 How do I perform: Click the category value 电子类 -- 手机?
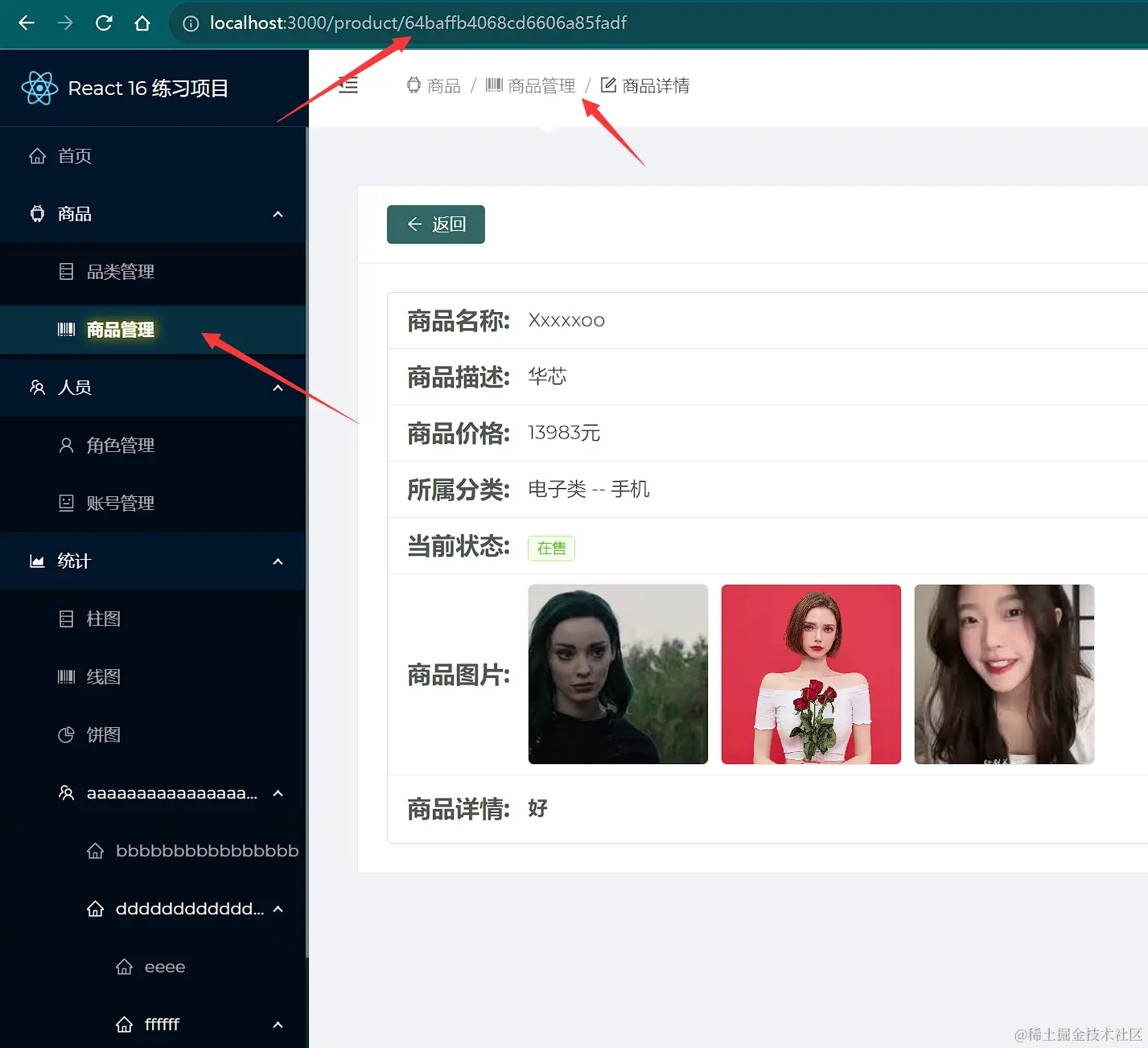(589, 490)
